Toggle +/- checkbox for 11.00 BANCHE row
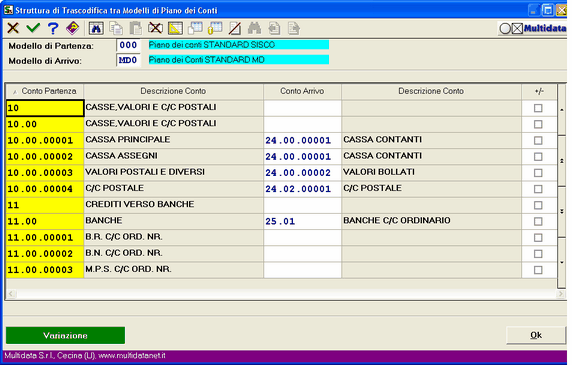 point(538,221)
